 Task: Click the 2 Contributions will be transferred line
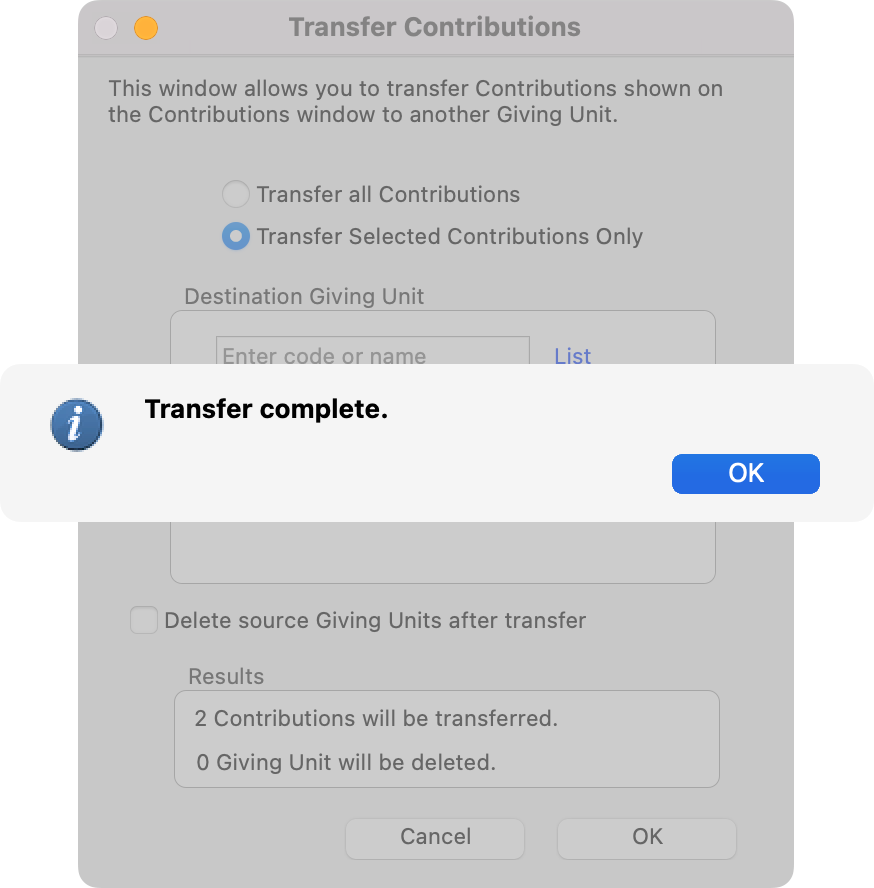tap(376, 718)
